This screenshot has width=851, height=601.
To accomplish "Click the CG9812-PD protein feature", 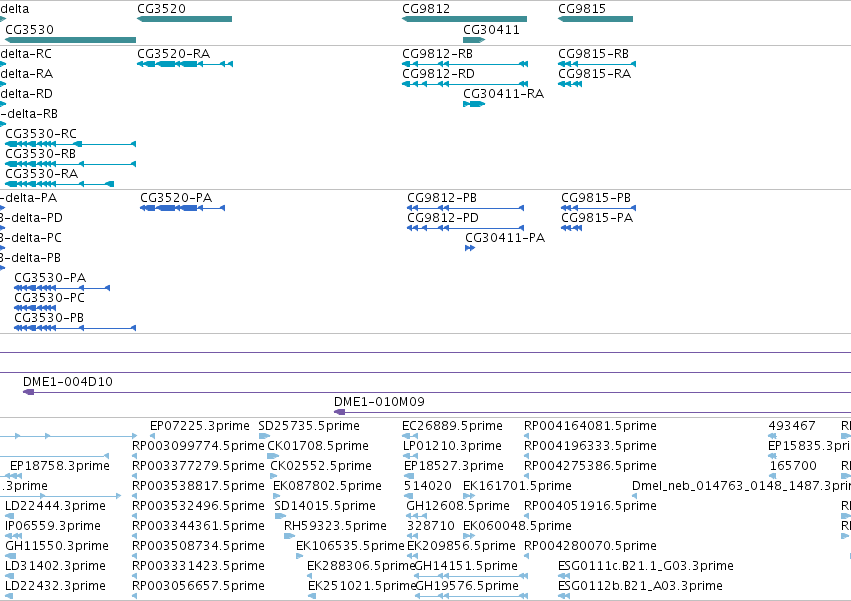I will pyautogui.click(x=466, y=228).
